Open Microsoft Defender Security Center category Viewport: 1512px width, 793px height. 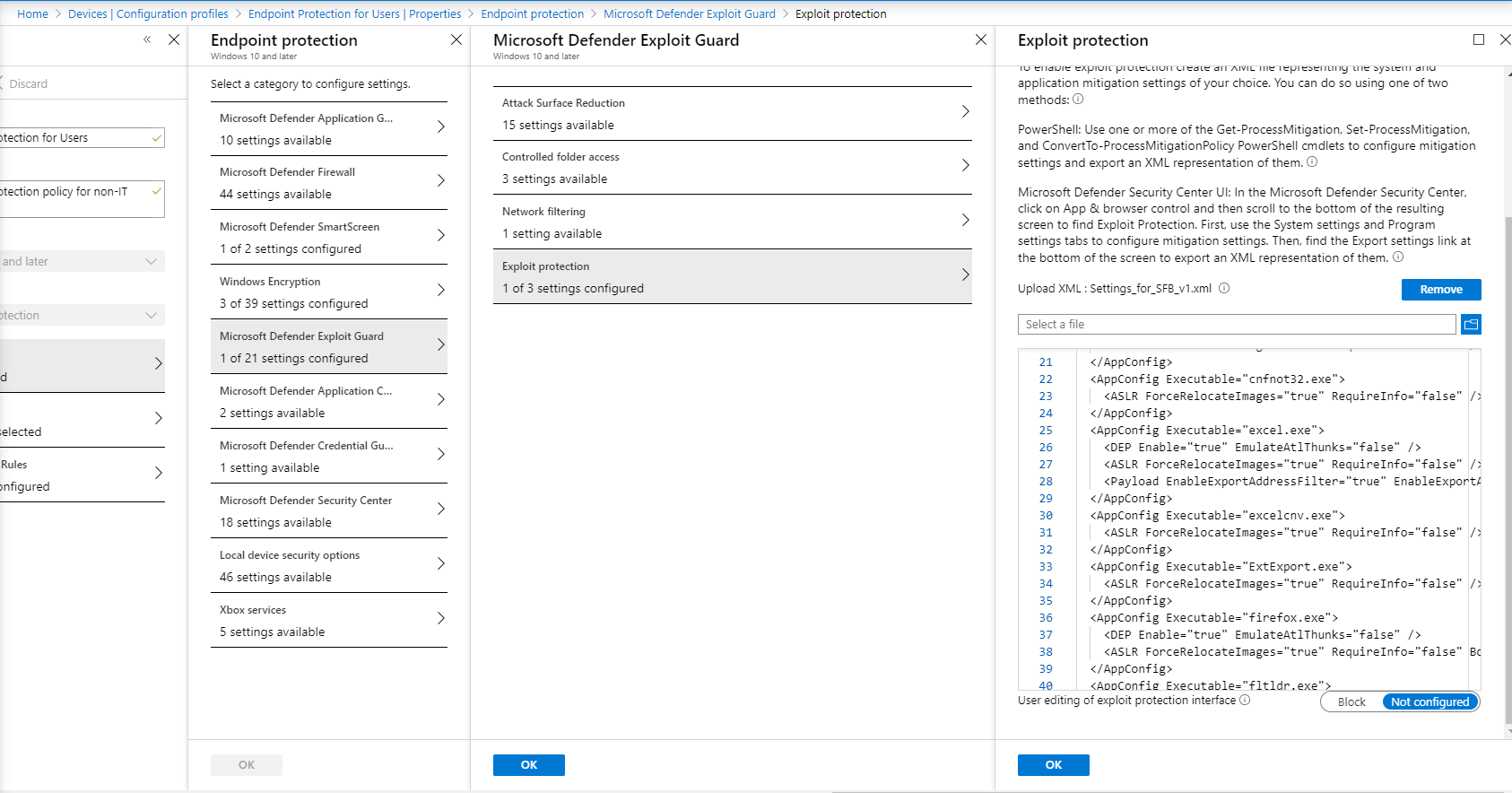click(329, 511)
